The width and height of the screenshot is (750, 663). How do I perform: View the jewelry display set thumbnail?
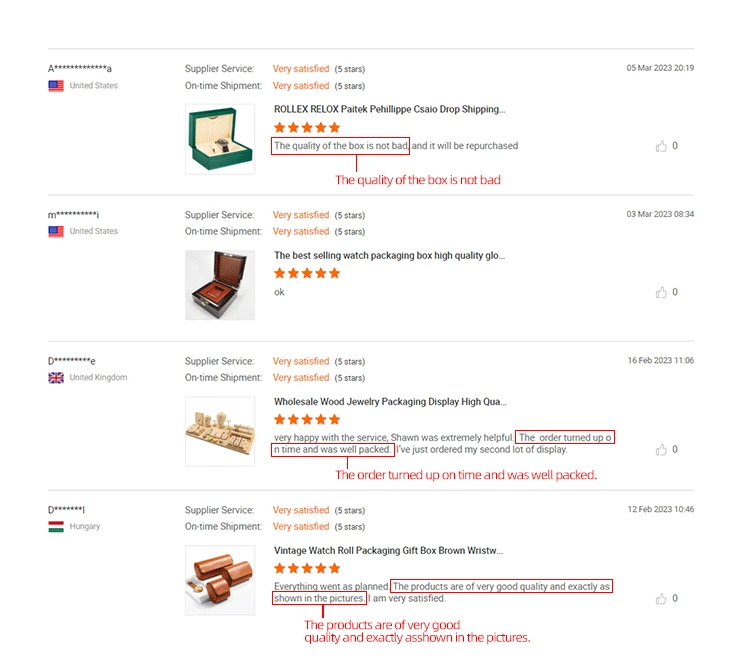[220, 431]
